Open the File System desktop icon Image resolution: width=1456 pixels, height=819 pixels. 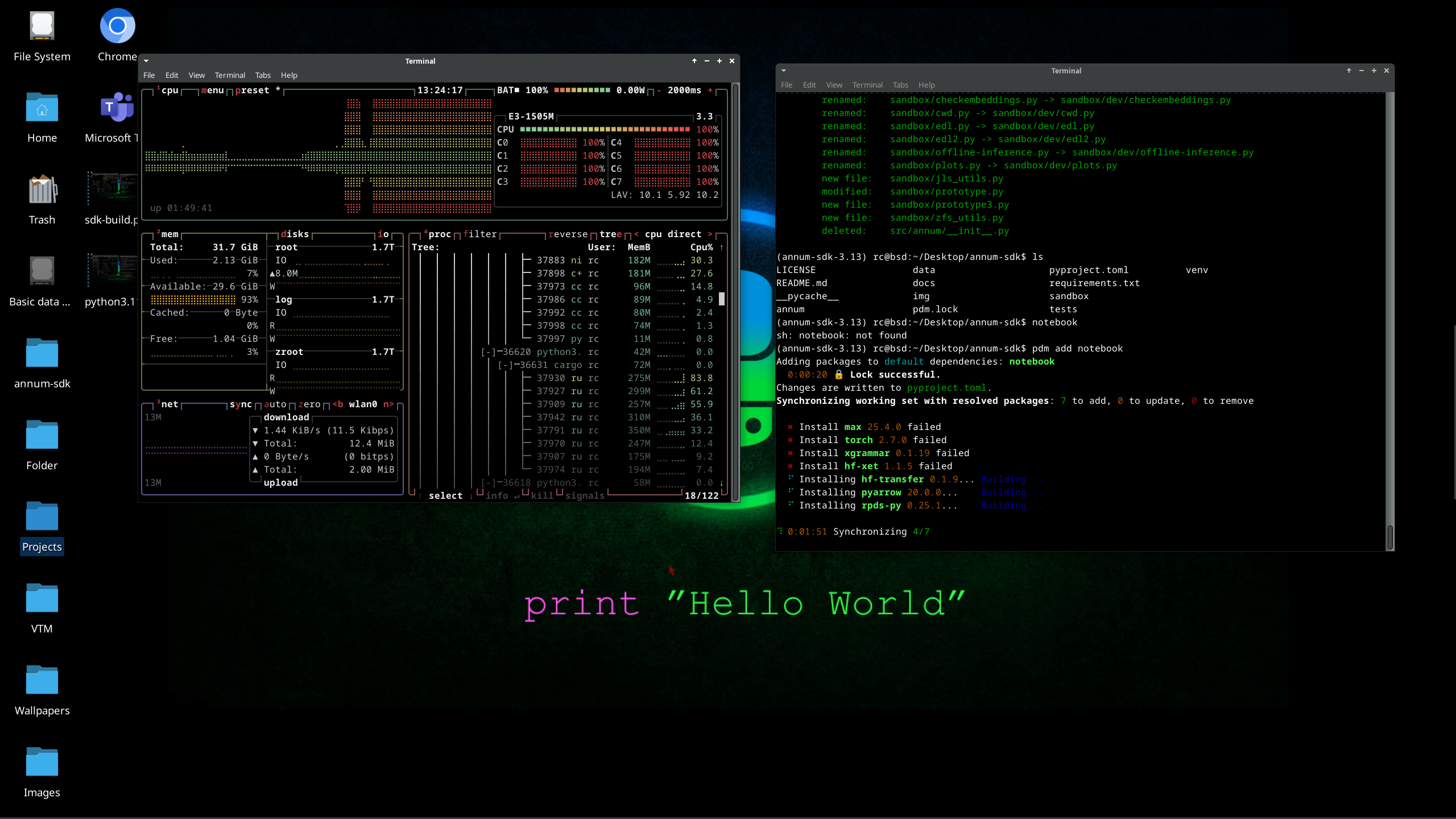point(42,26)
